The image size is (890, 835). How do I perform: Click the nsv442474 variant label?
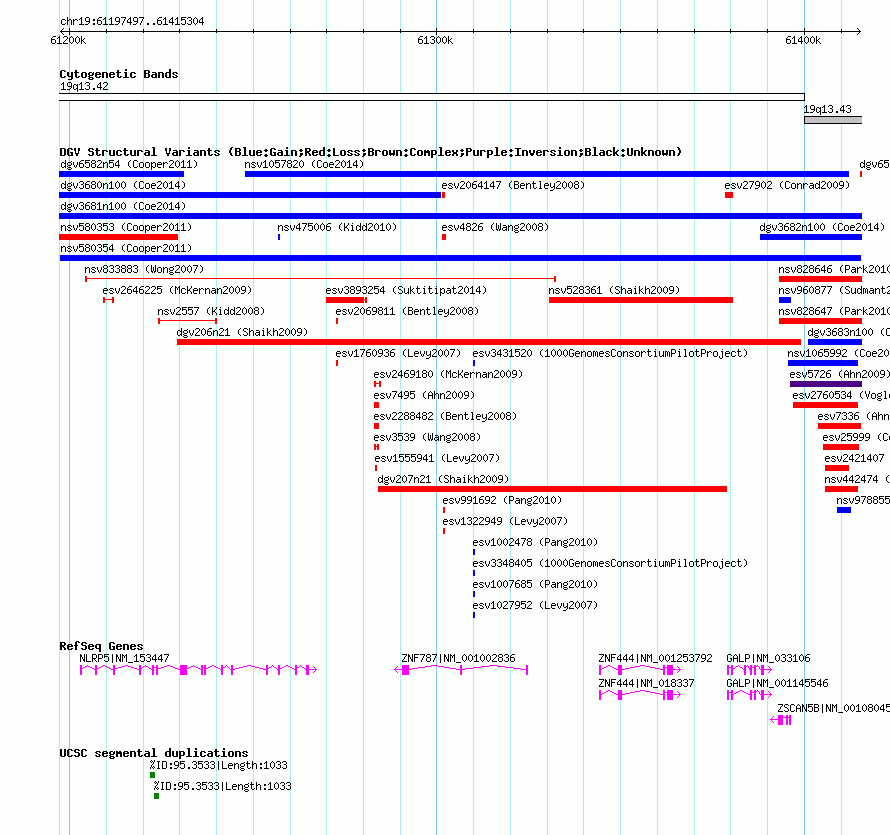tap(857, 480)
